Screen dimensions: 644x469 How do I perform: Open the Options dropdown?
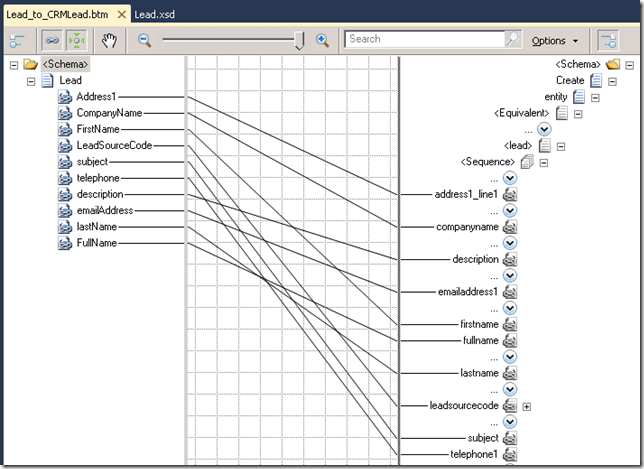click(x=555, y=41)
